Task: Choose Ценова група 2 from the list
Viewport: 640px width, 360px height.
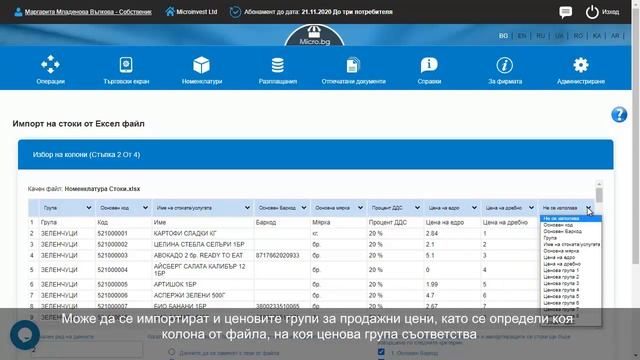Action: pyautogui.click(x=571, y=277)
